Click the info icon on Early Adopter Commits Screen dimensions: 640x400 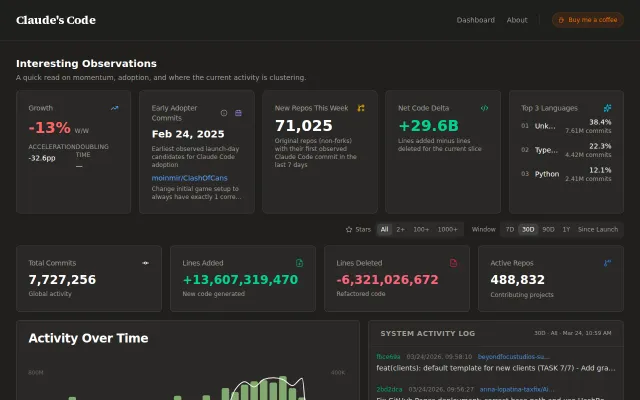pos(224,113)
